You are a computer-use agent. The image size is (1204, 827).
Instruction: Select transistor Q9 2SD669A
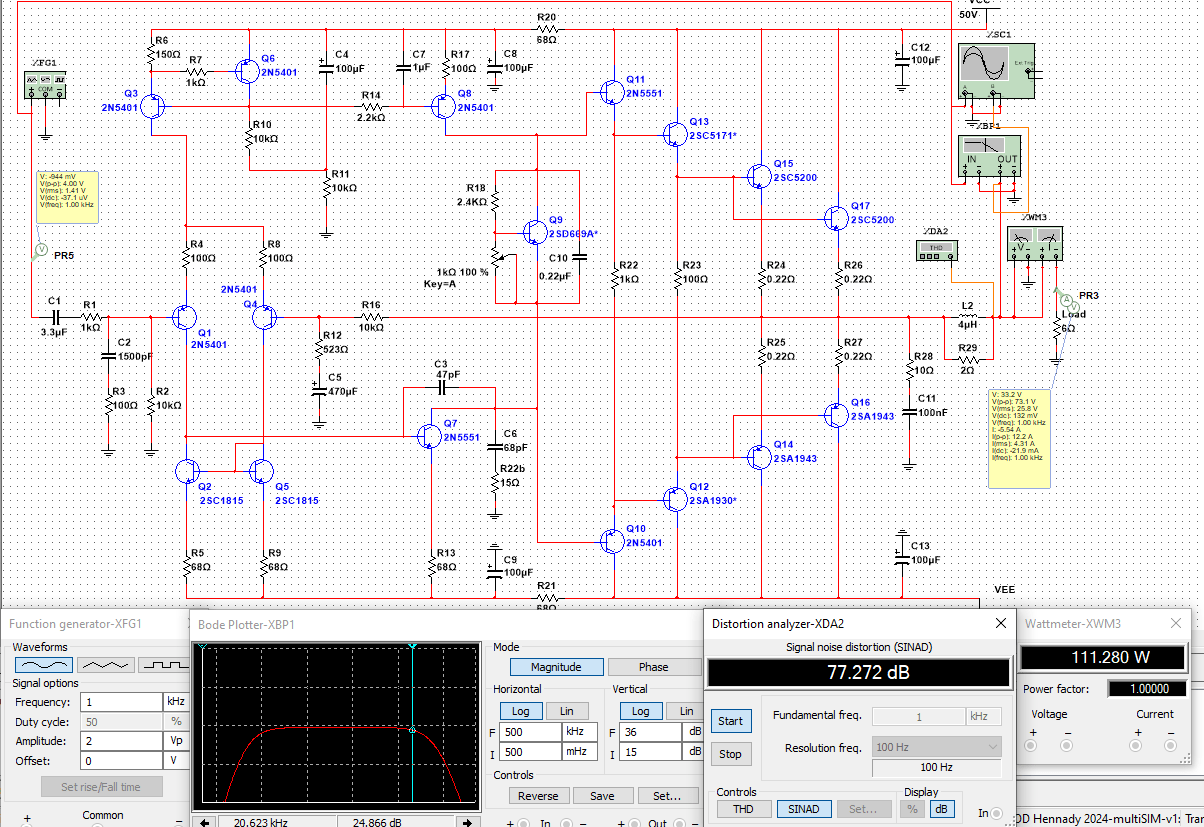coord(535,231)
